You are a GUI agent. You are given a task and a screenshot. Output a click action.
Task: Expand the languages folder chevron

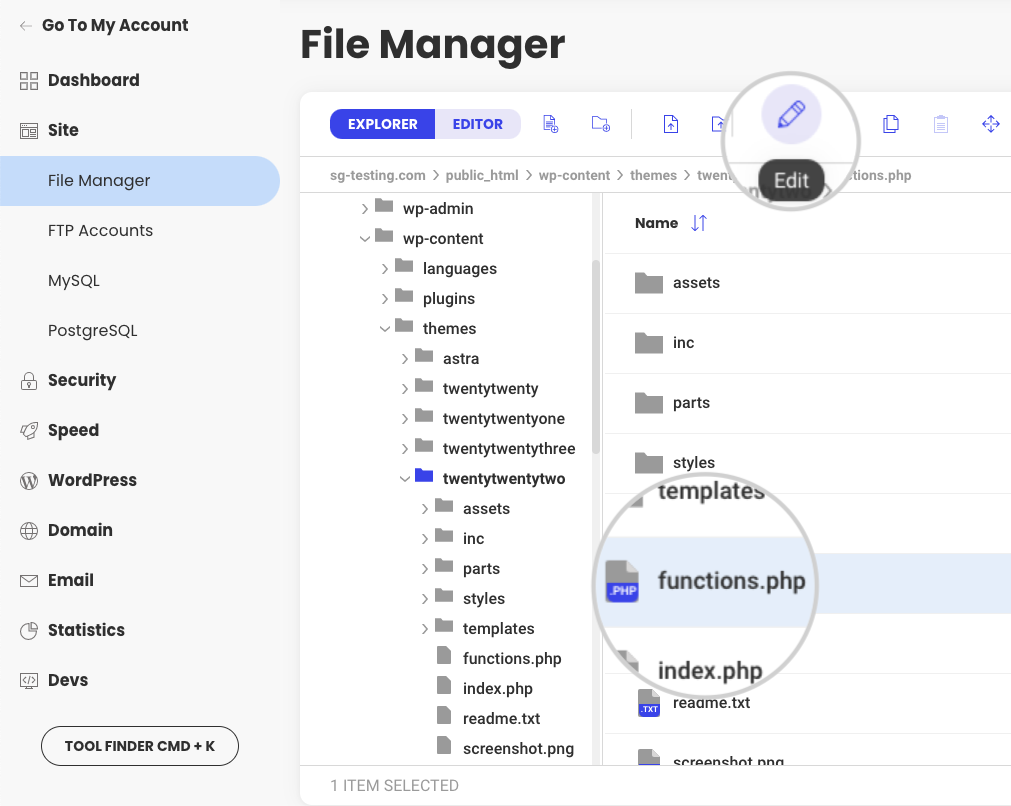coord(384,268)
